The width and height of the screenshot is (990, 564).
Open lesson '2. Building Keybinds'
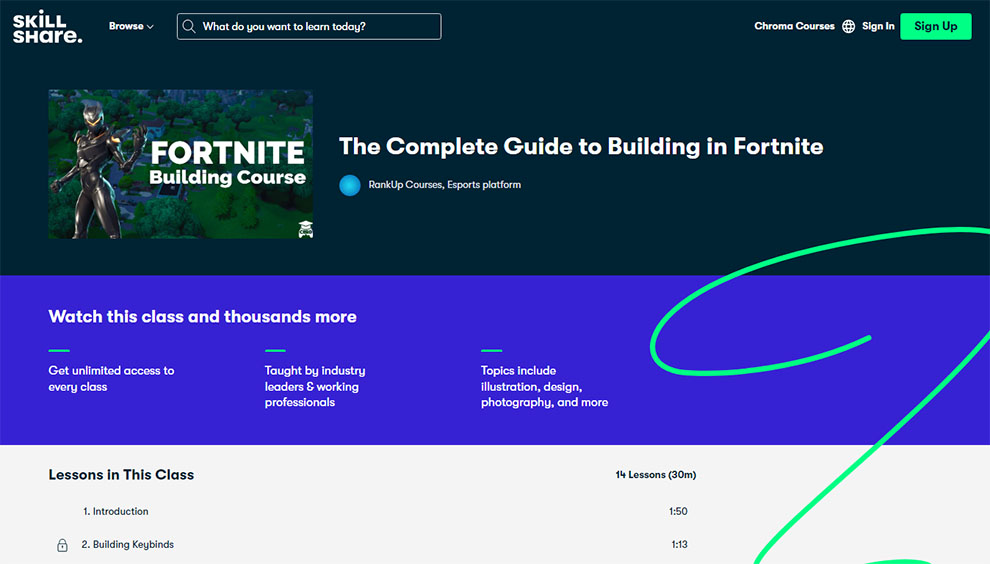pos(128,544)
